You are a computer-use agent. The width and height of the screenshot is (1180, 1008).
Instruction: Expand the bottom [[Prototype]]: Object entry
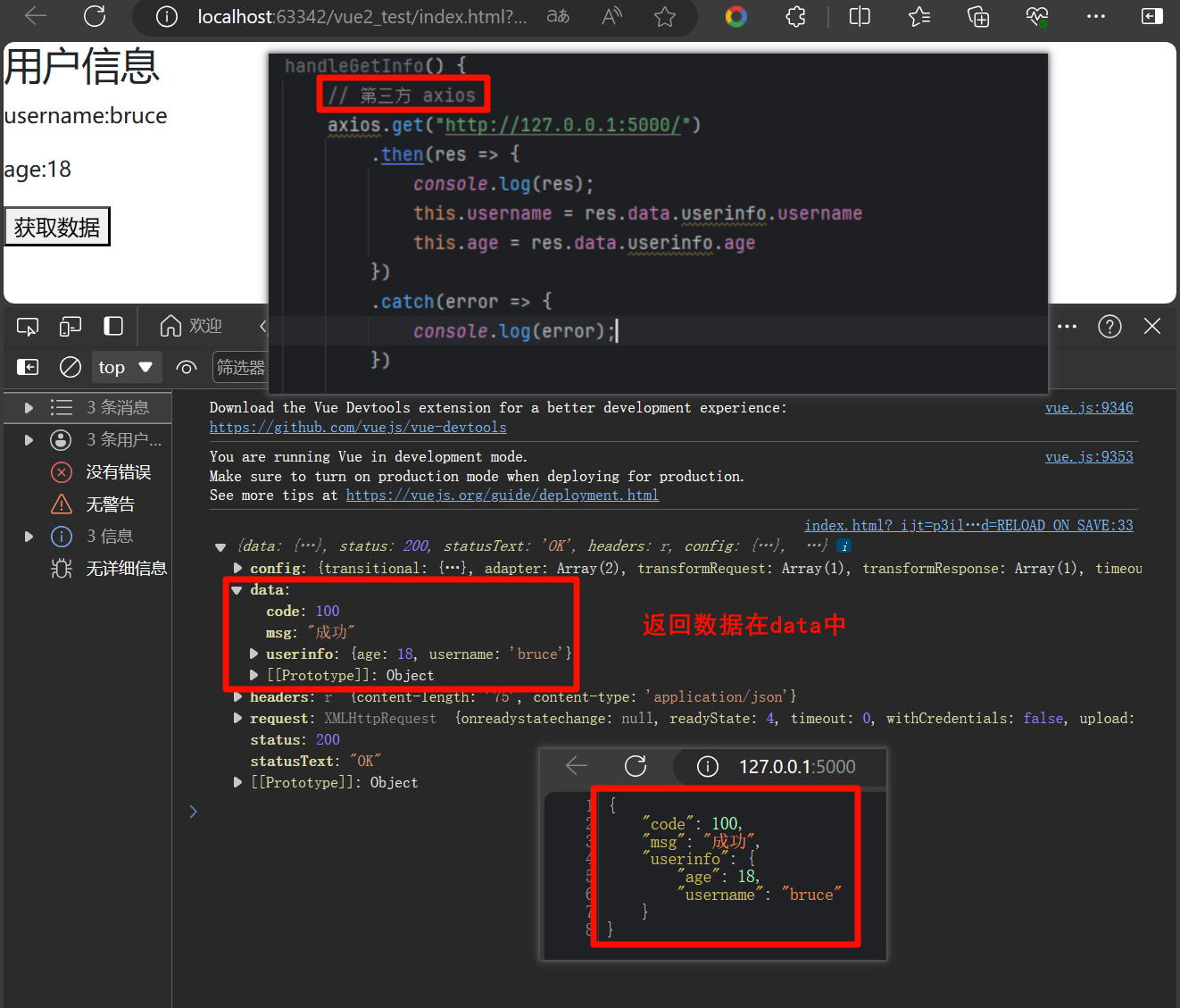[x=237, y=782]
